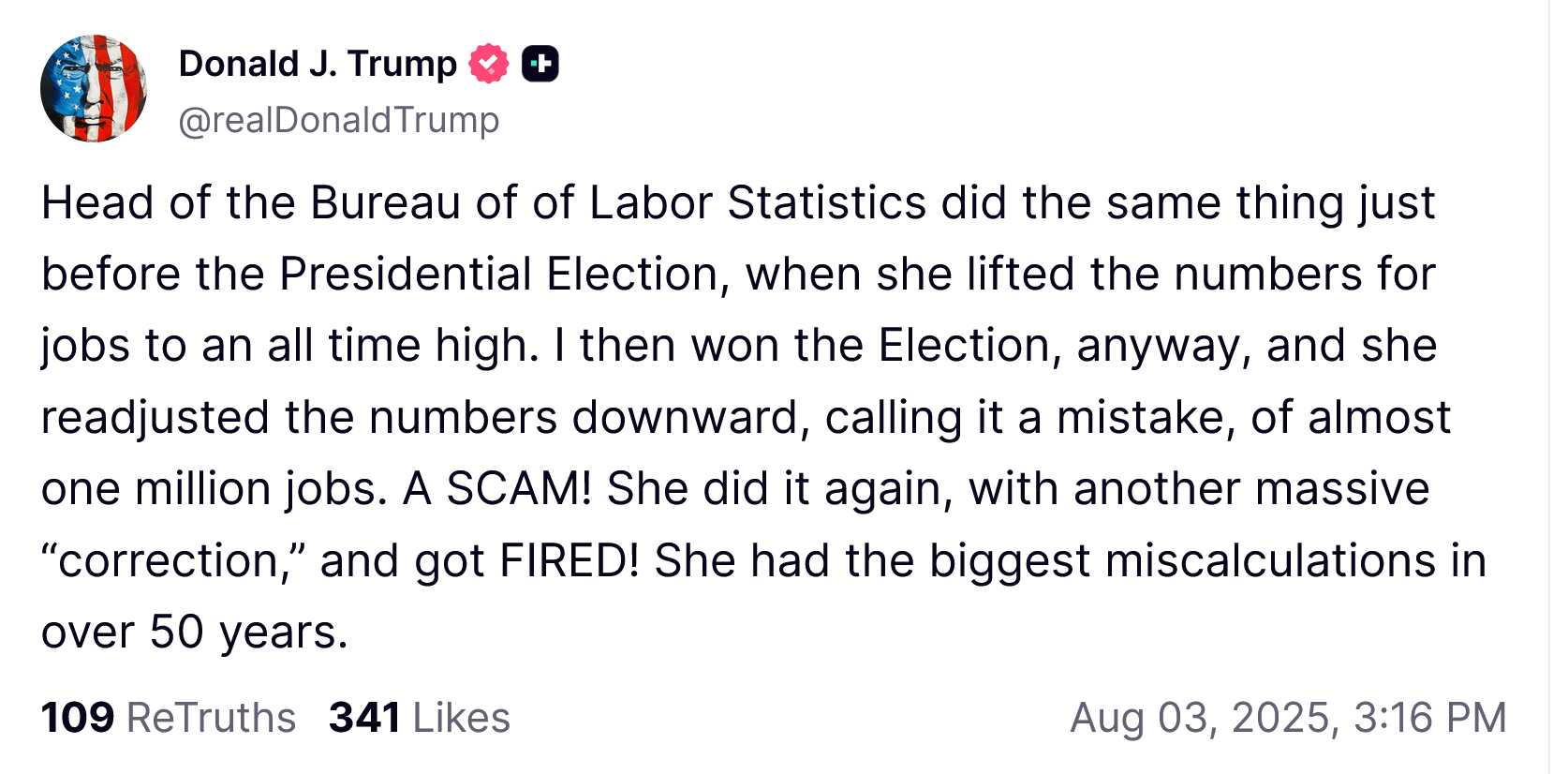Click the Donald J. Trump profile avatar
The width and height of the screenshot is (1568, 774).
point(94,89)
